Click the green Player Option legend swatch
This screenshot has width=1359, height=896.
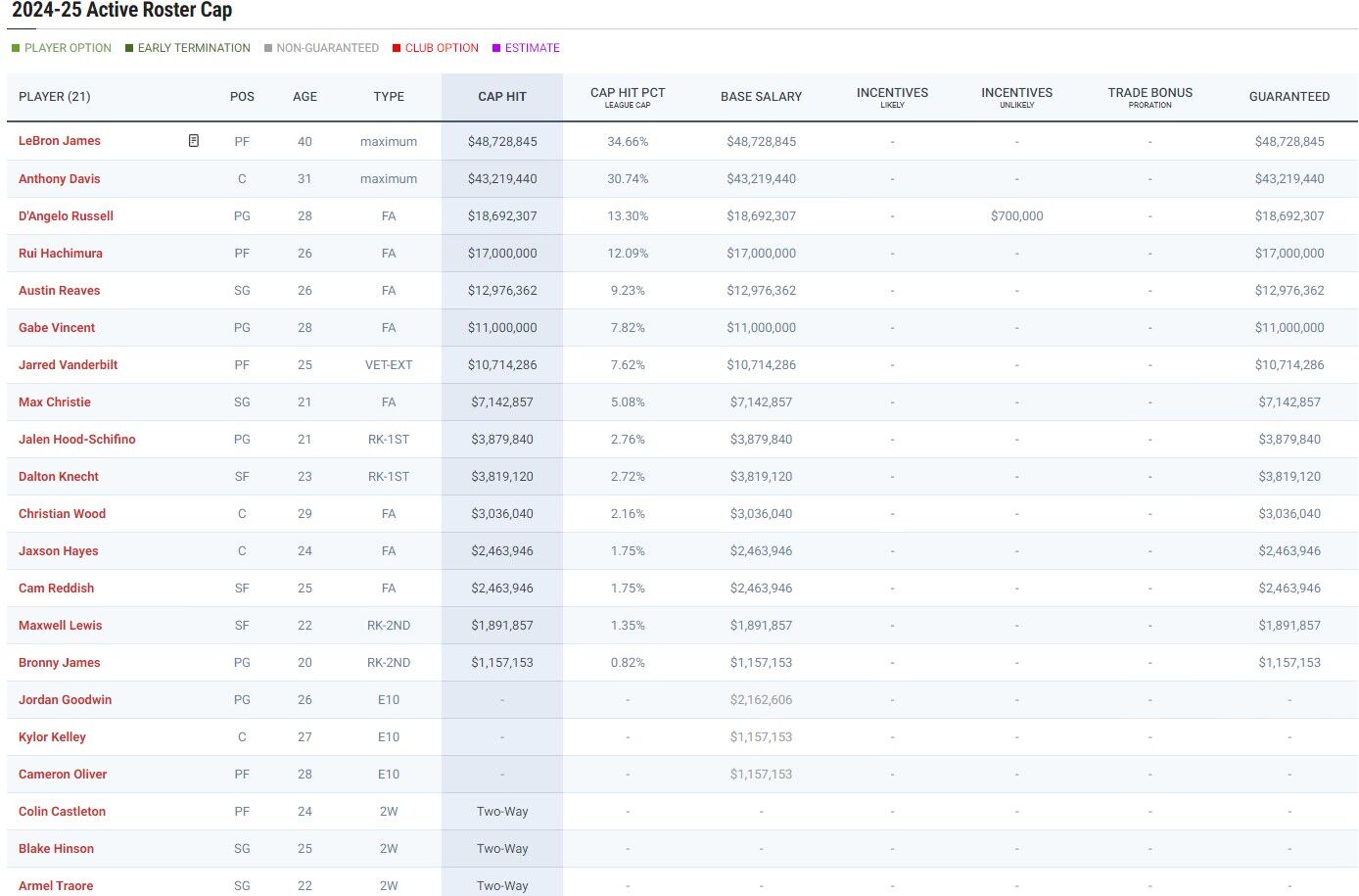click(16, 48)
